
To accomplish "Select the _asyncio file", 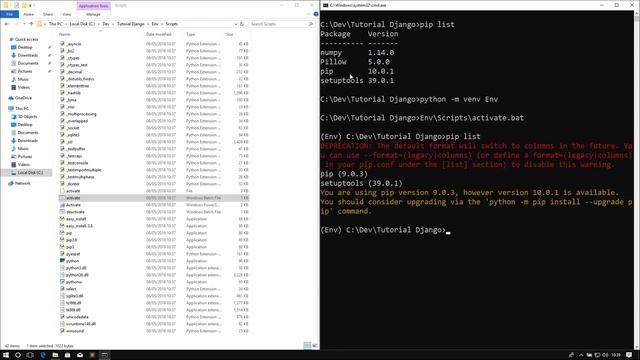I will click(x=73, y=44).
